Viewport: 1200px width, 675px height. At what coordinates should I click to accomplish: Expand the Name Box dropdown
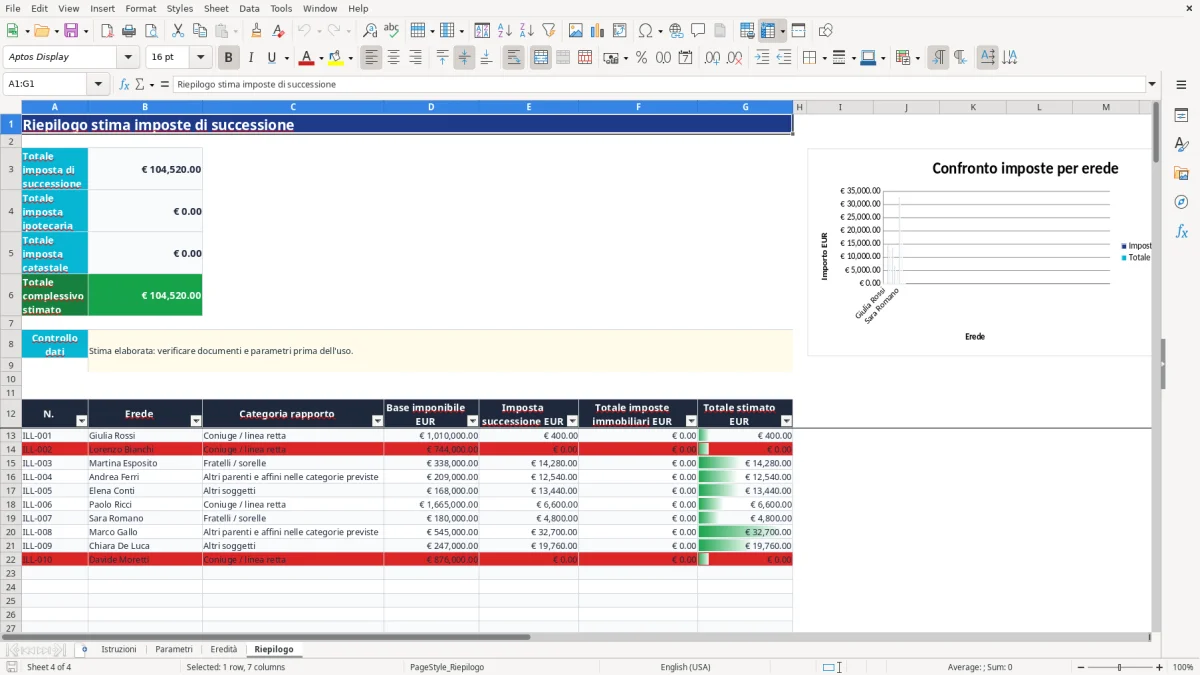coord(98,85)
